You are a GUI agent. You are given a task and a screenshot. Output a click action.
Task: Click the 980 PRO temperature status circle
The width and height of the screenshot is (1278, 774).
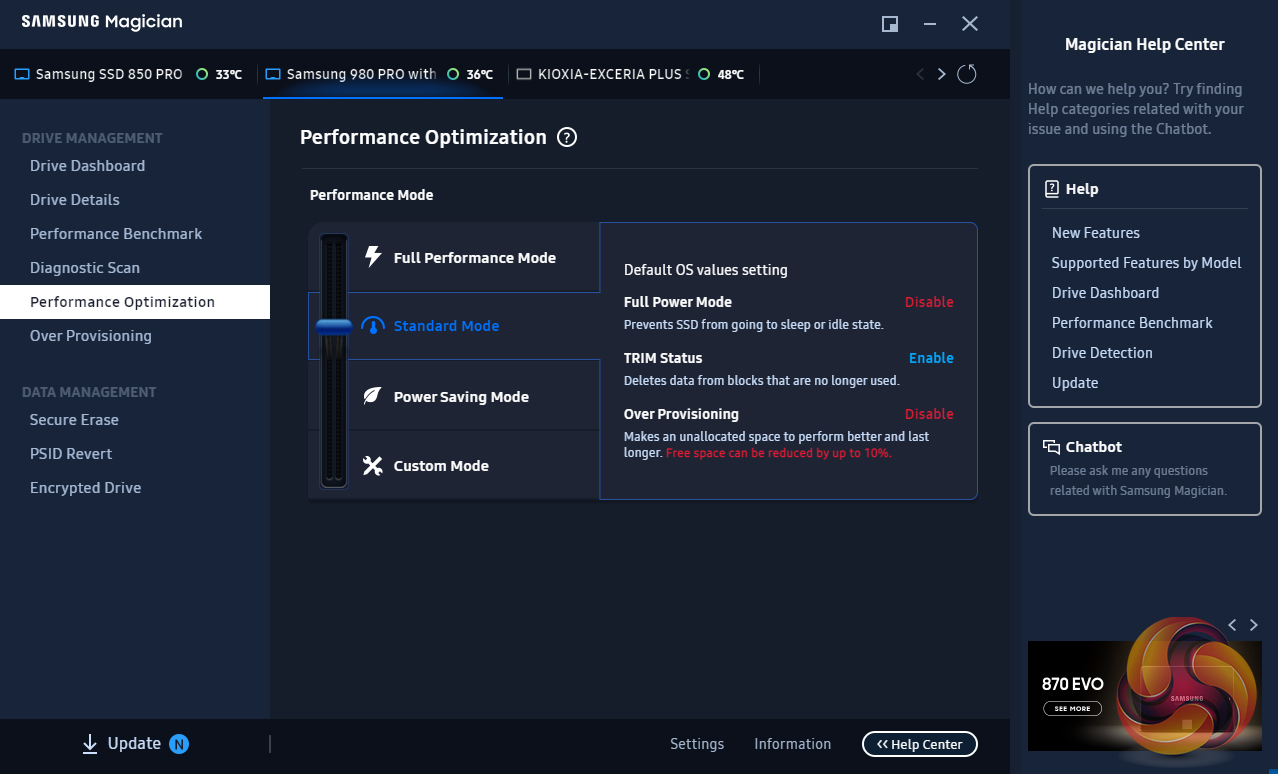pyautogui.click(x=453, y=74)
